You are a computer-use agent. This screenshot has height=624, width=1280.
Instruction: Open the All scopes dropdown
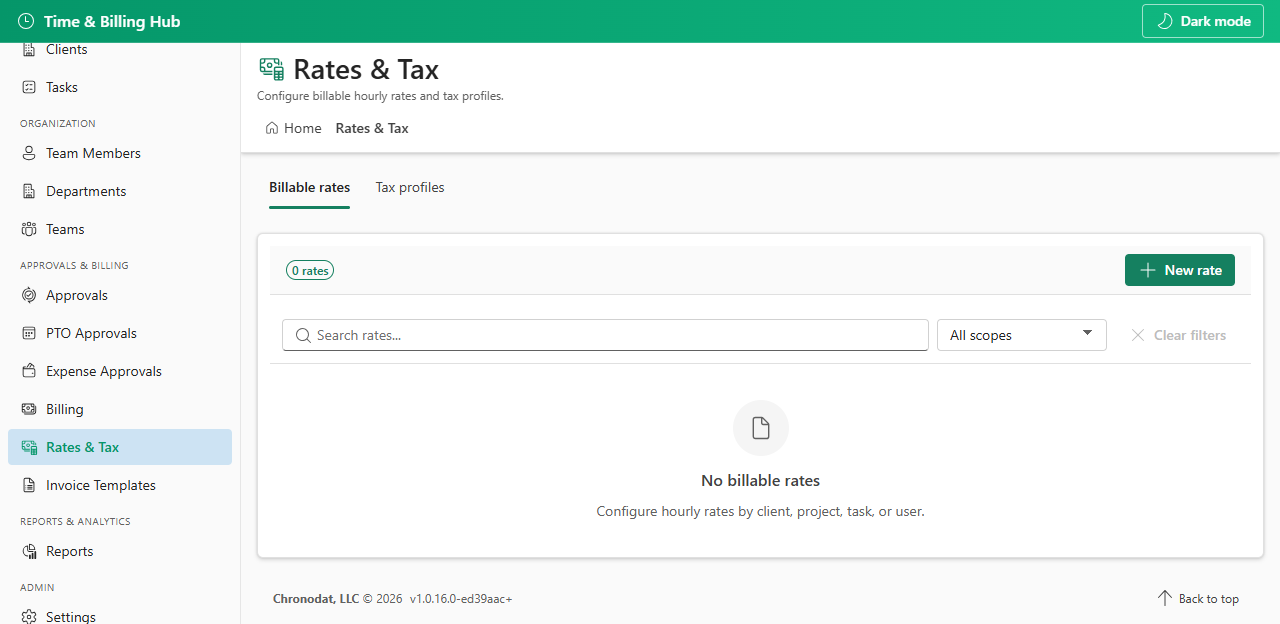[x=1021, y=335]
